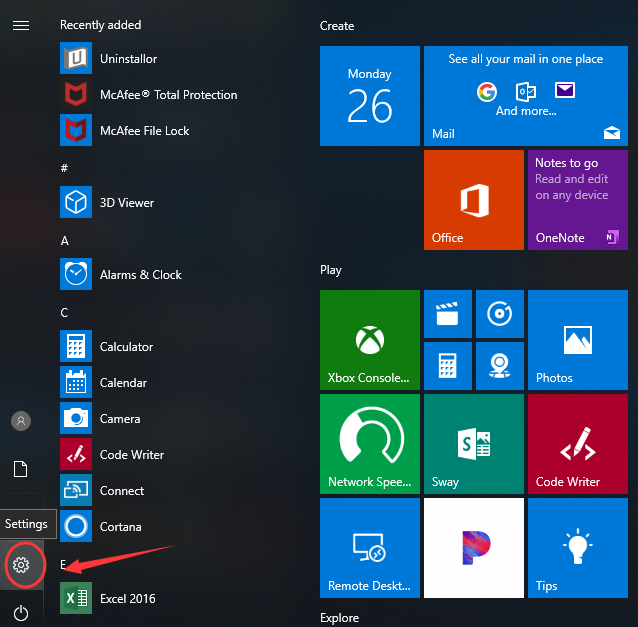Click the Power button icon

pyautogui.click(x=21, y=613)
